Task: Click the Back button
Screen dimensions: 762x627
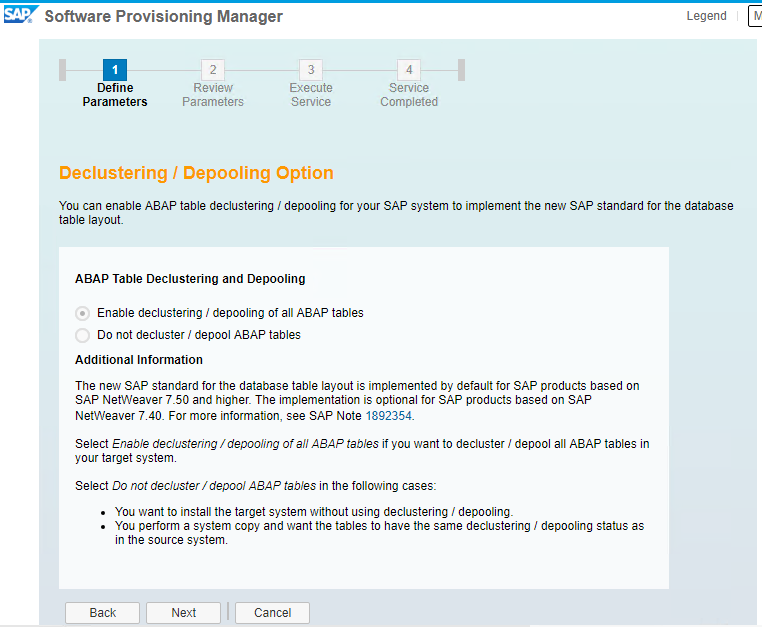Action: coord(103,613)
